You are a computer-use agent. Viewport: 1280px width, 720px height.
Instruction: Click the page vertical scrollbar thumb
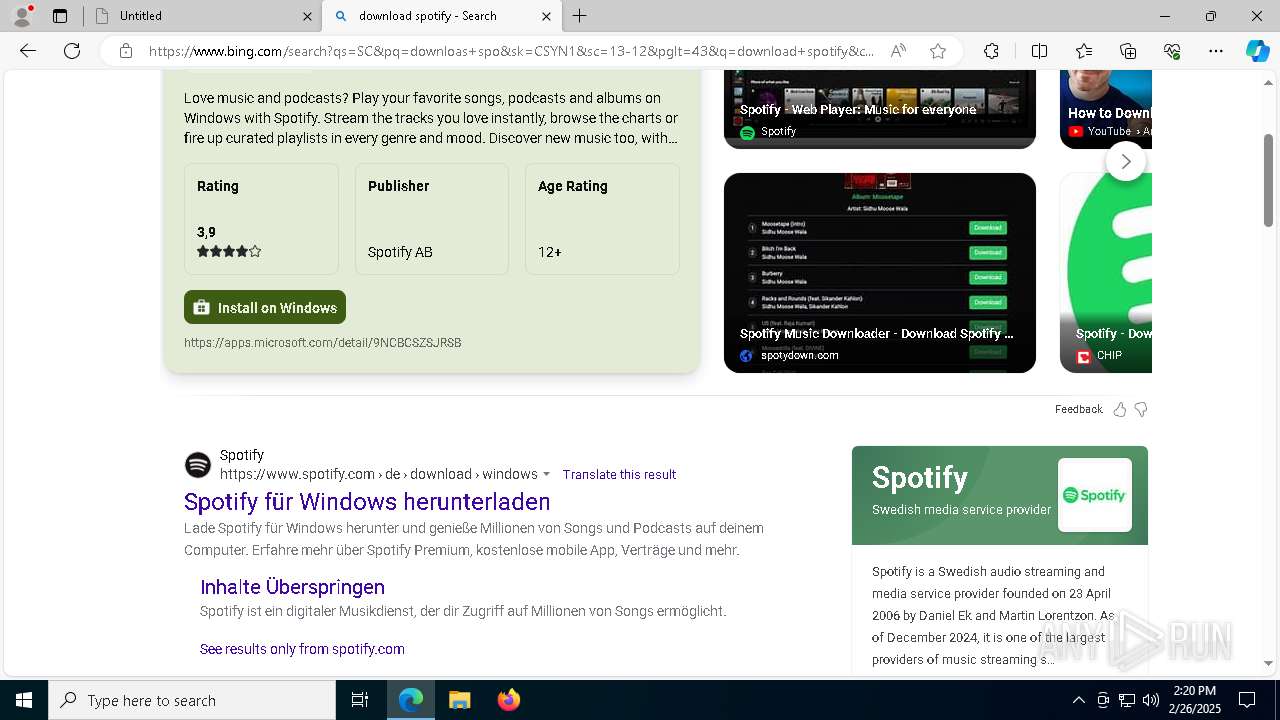click(1268, 181)
